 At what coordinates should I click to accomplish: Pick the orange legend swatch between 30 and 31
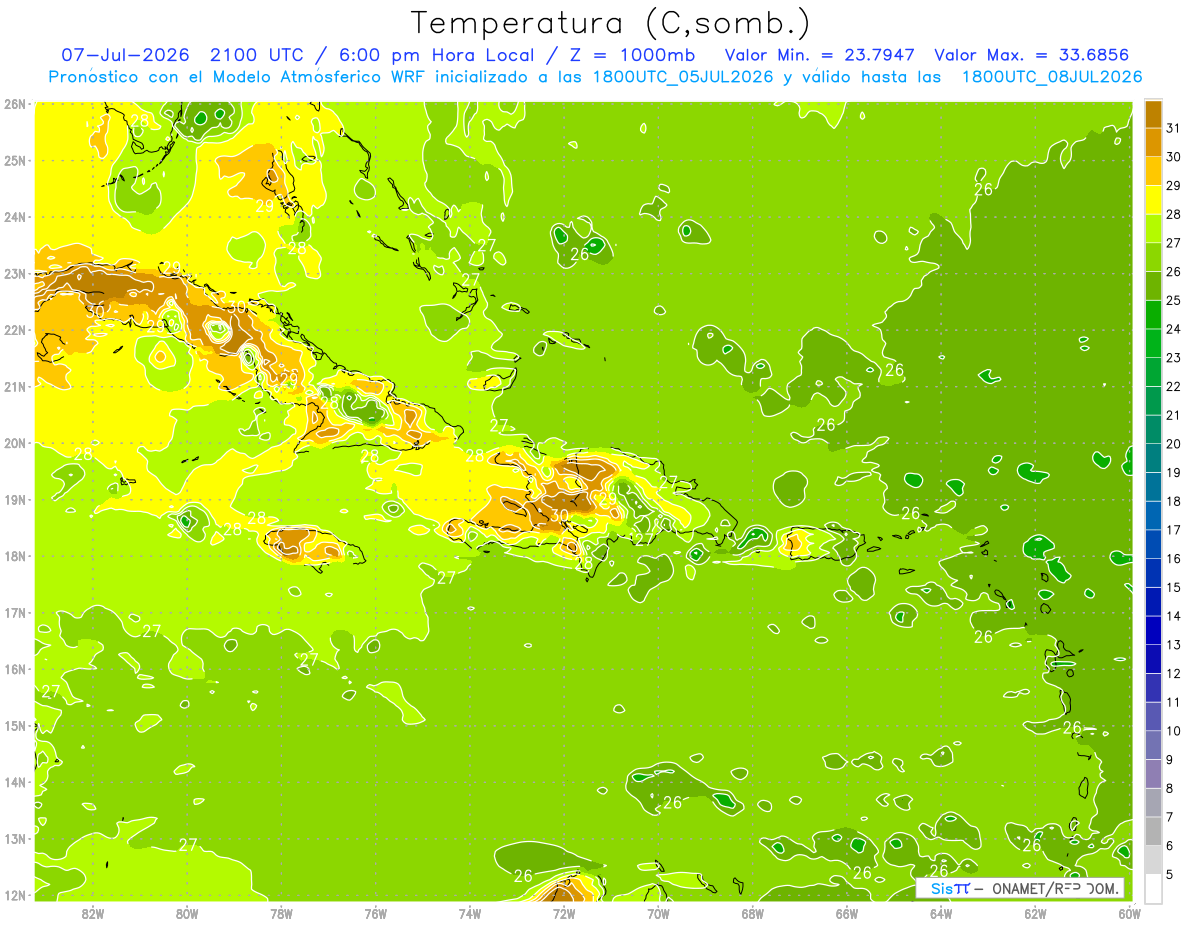click(x=1153, y=141)
